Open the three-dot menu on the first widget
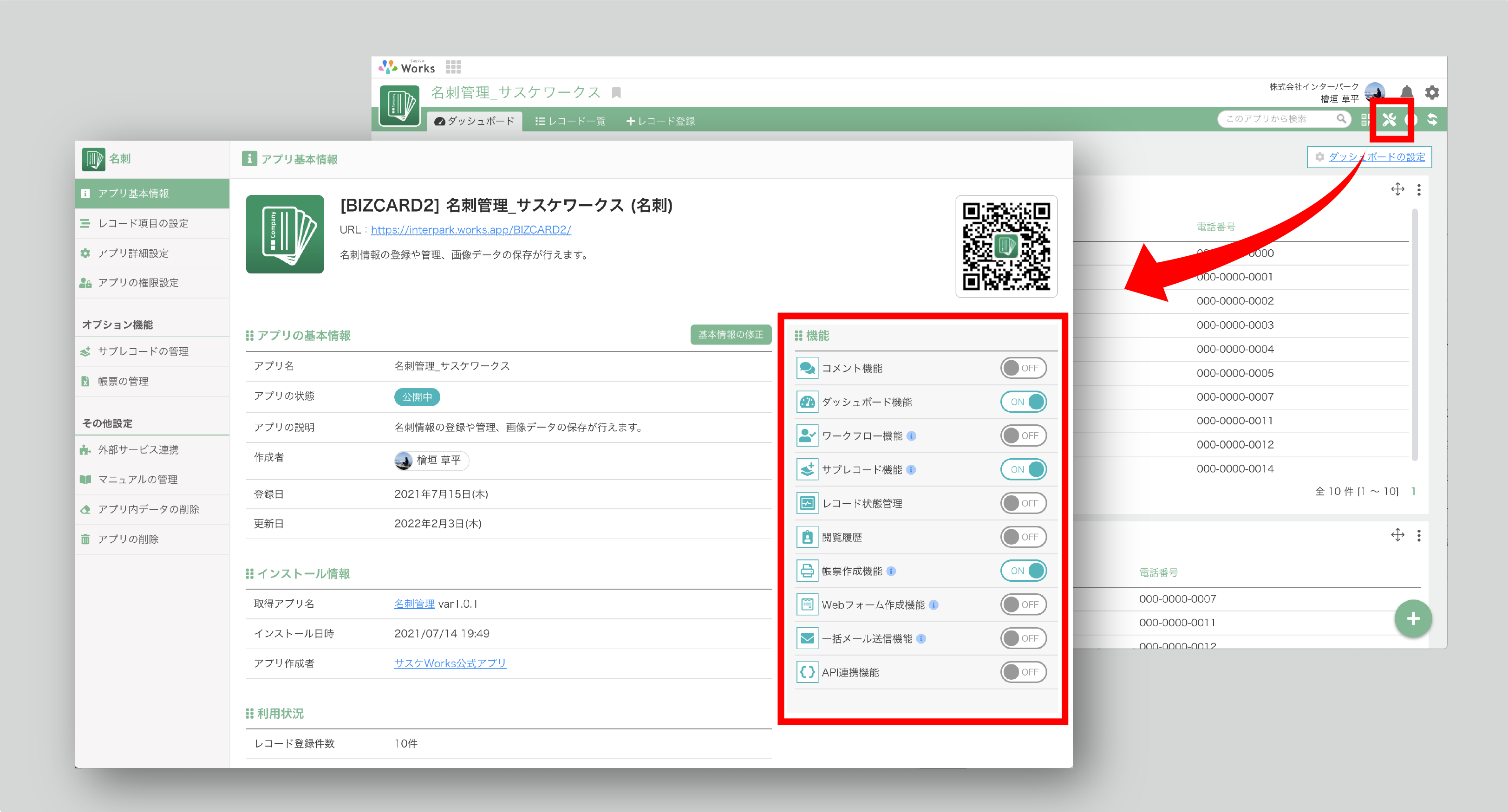1508x812 pixels. point(1418,189)
